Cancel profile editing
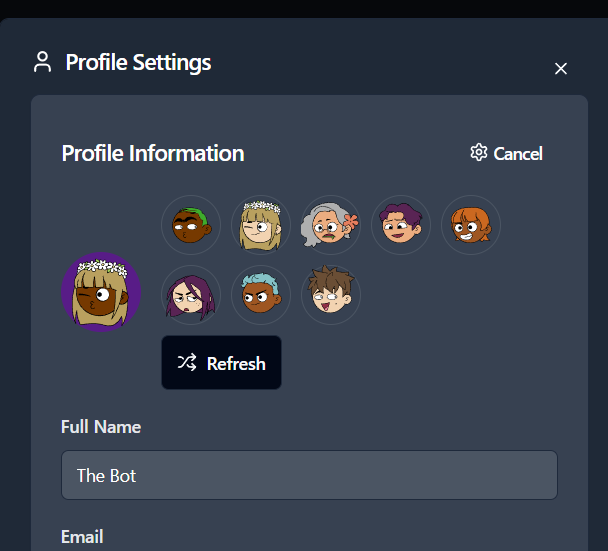608x551 pixels. (517, 154)
